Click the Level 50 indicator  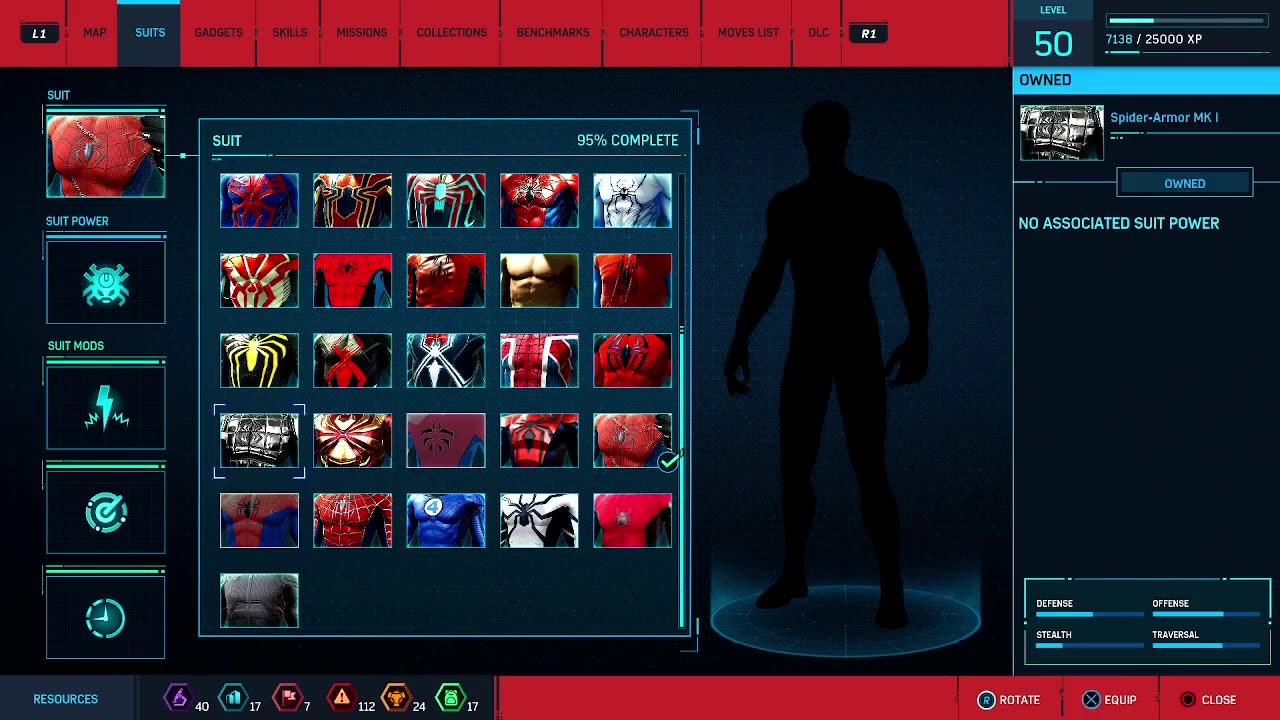pyautogui.click(x=1054, y=36)
